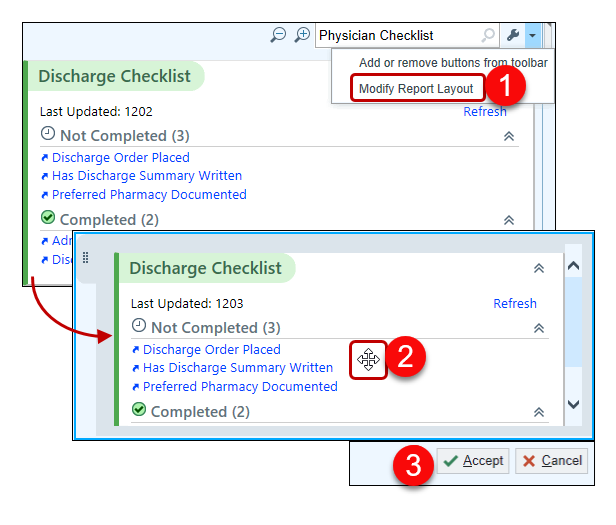Click Refresh link in lower checklist panel
Screen dimensions: 616x525
[x=515, y=304]
